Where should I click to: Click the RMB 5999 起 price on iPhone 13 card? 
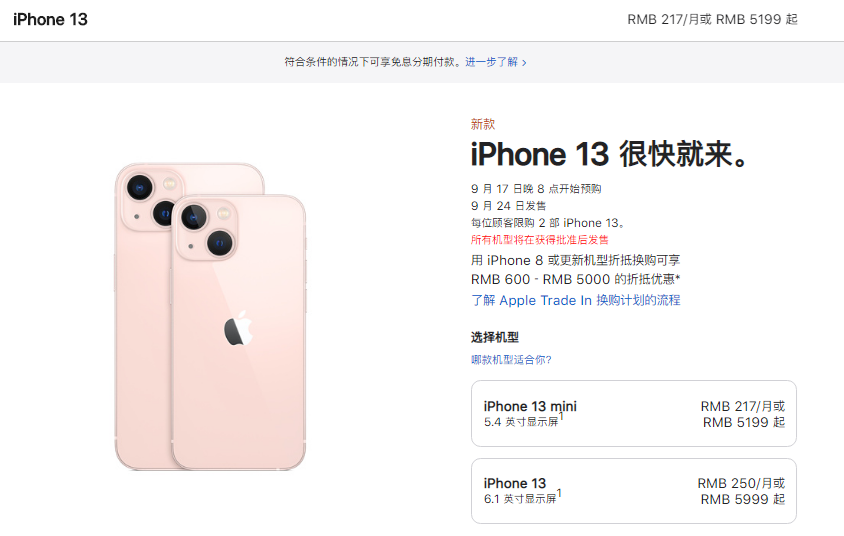742,499
